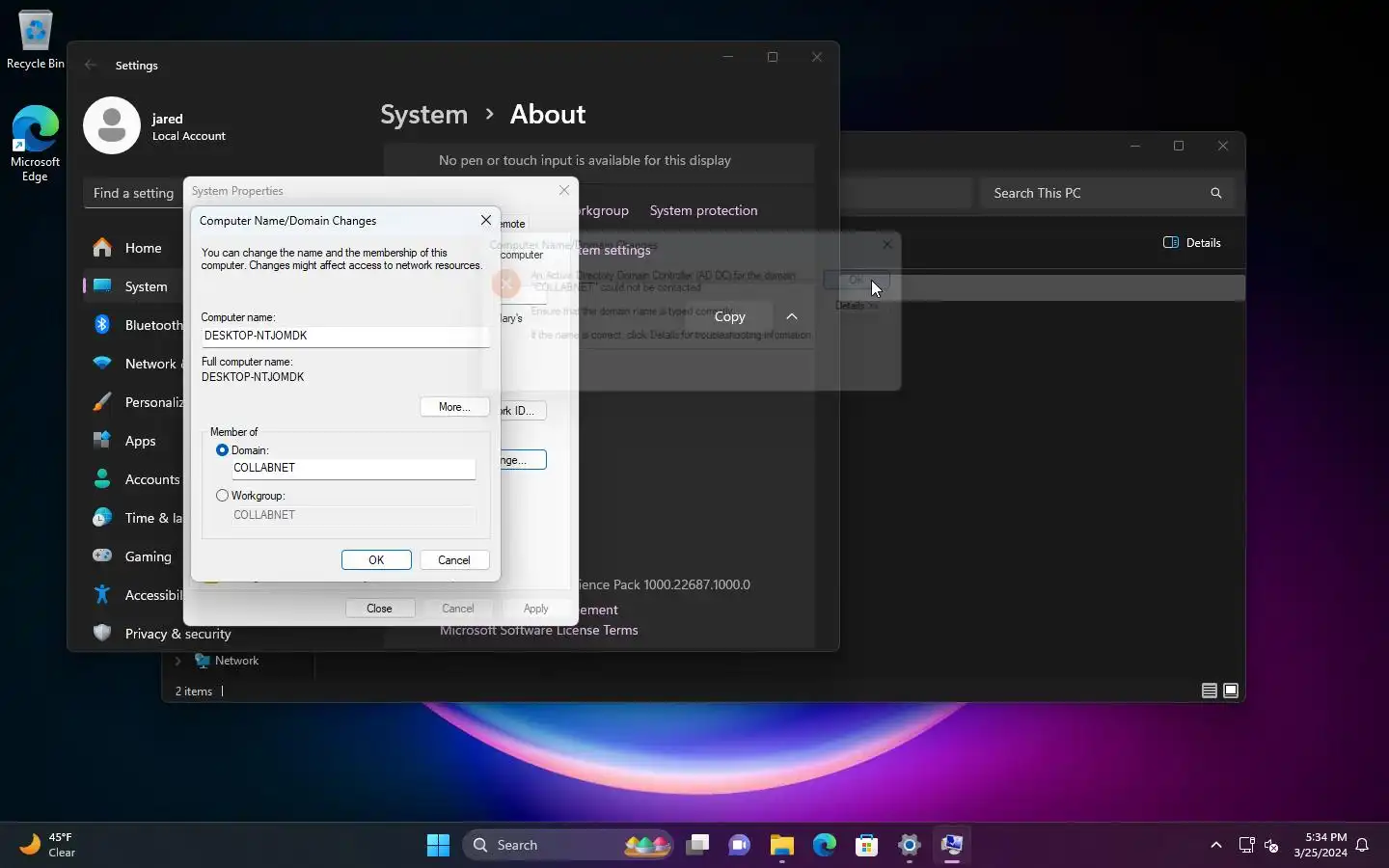Image resolution: width=1389 pixels, height=868 pixels.
Task: Toggle the Details pane in File Explorer
Action: coord(1192,243)
